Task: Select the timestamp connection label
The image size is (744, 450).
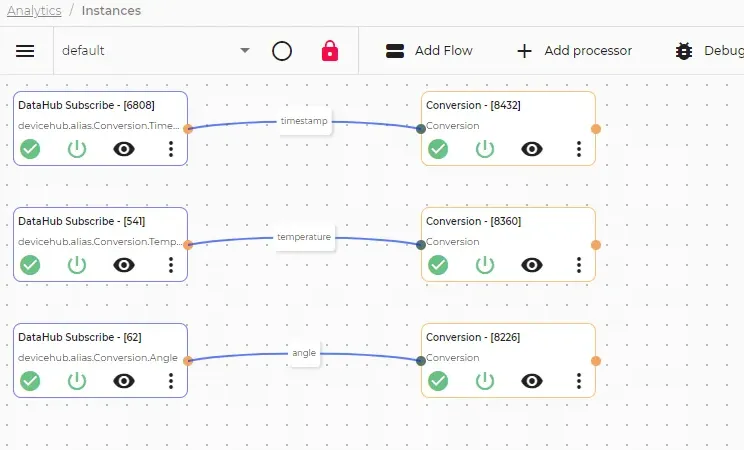Action: pos(304,121)
